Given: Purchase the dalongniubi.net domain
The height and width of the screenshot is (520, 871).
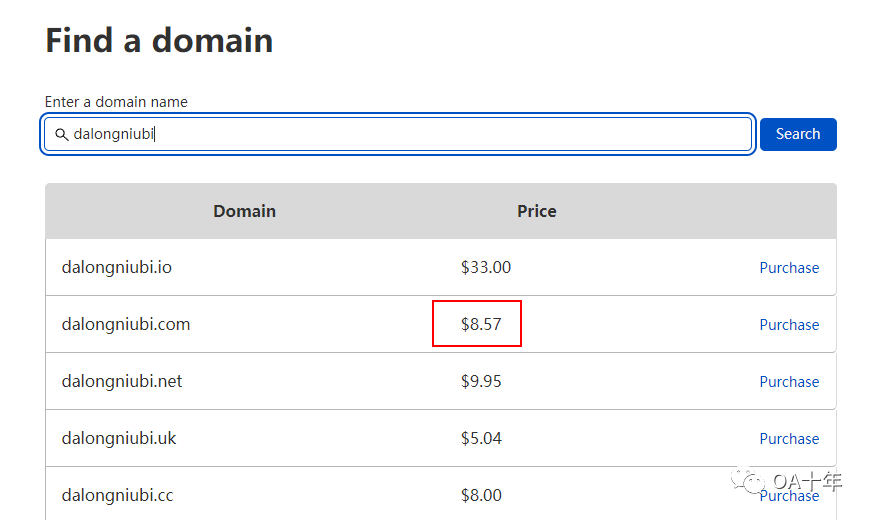Looking at the screenshot, I should point(789,382).
